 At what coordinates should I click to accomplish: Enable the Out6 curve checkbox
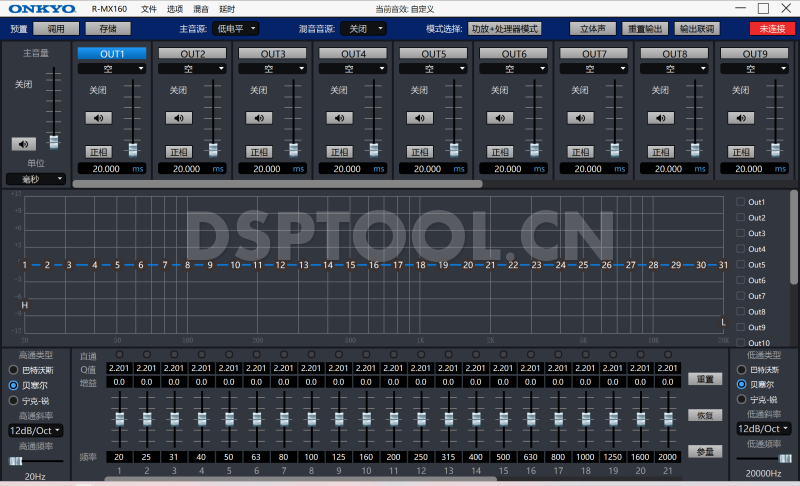click(x=741, y=281)
